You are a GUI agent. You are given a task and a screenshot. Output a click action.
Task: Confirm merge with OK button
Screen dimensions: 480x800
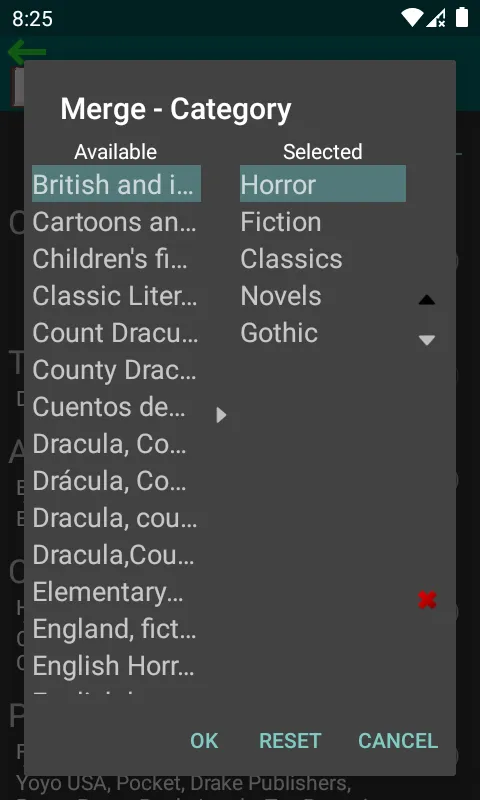pyautogui.click(x=204, y=741)
